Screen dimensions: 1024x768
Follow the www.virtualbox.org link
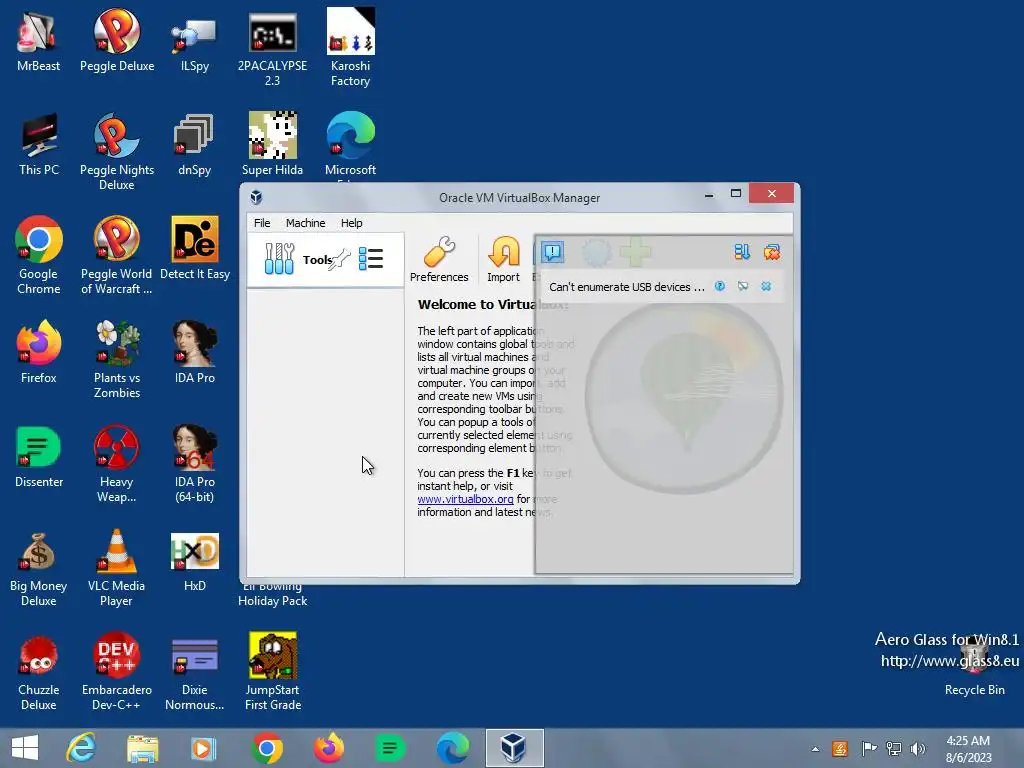point(465,499)
